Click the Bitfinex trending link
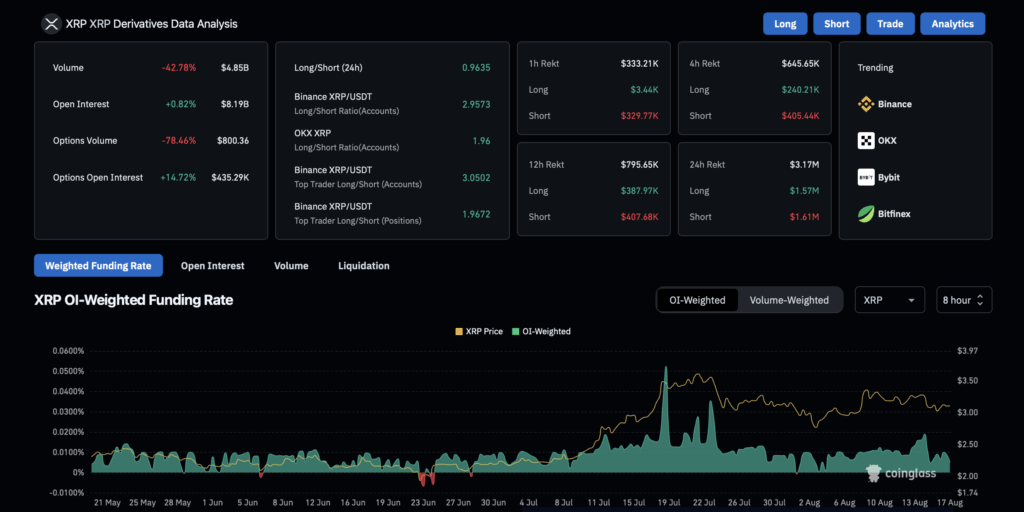 894,214
